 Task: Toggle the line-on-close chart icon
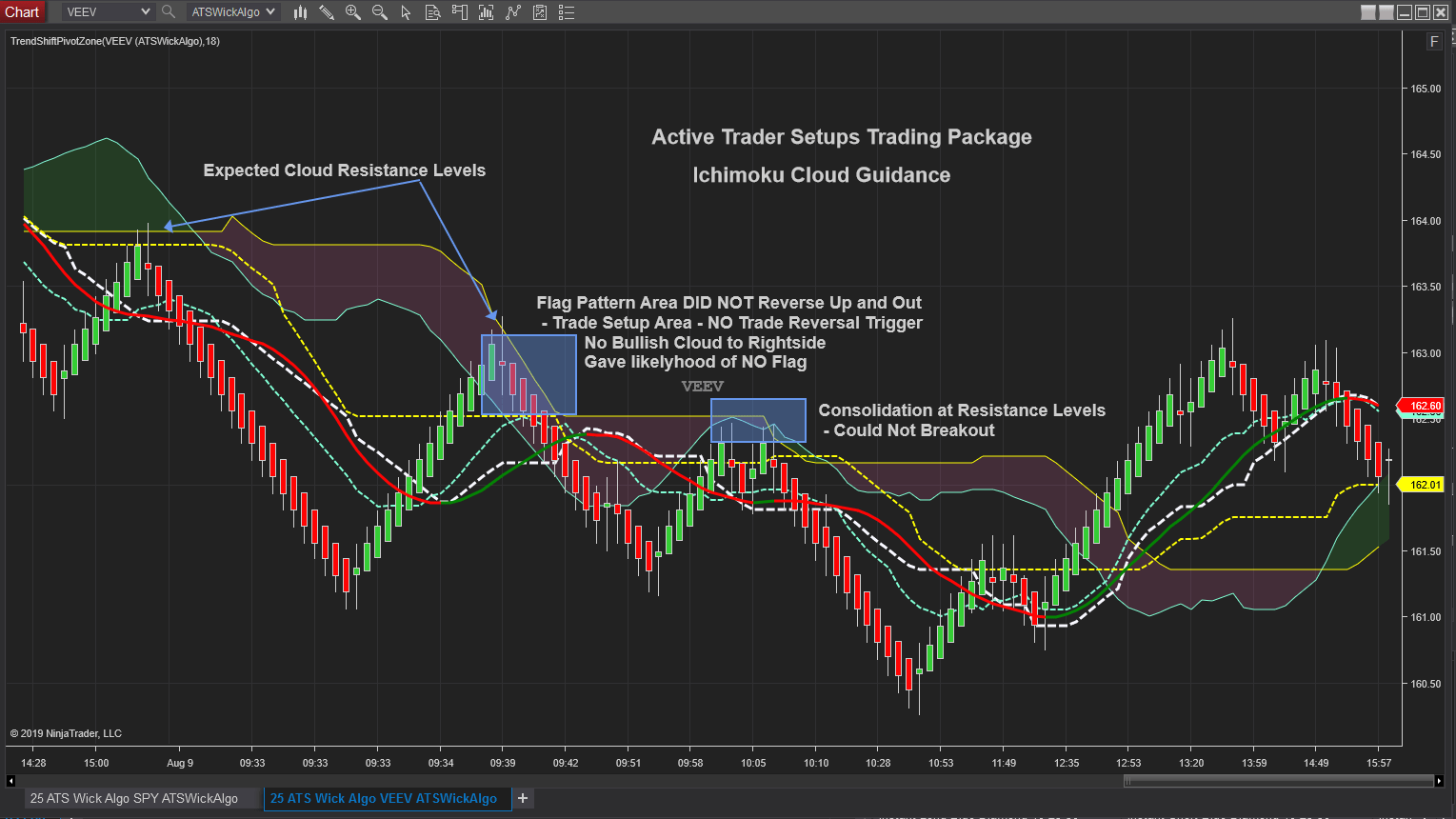coord(511,12)
